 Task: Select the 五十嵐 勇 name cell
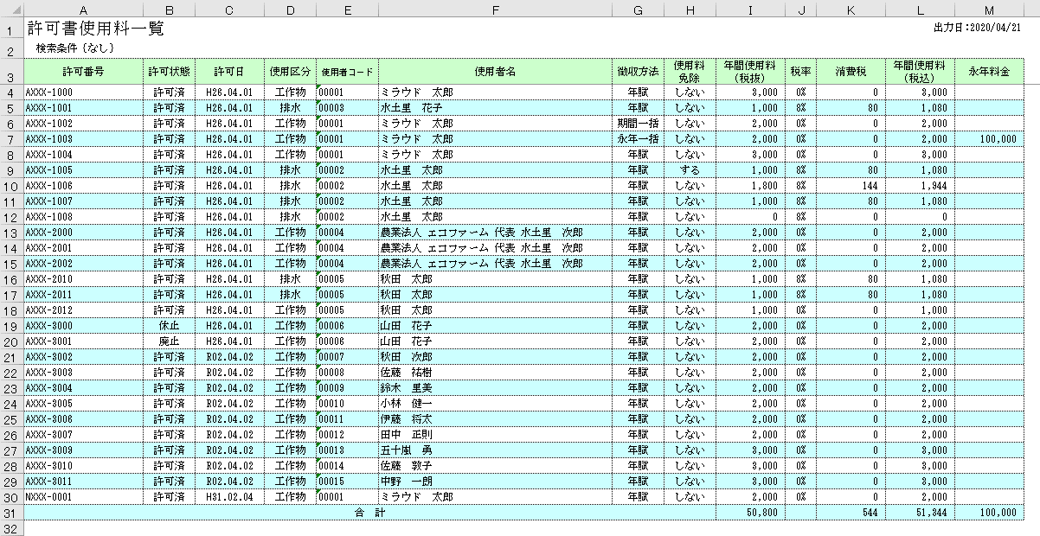tap(495, 450)
